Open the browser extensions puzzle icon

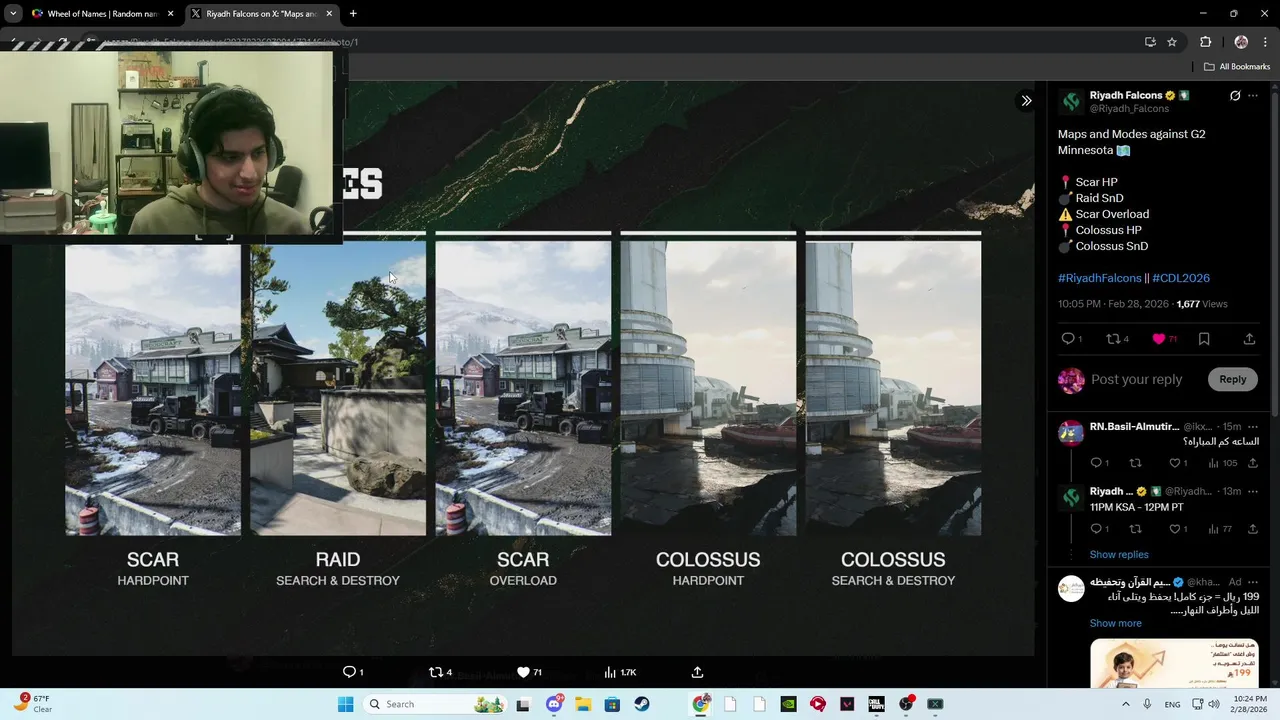[1205, 42]
